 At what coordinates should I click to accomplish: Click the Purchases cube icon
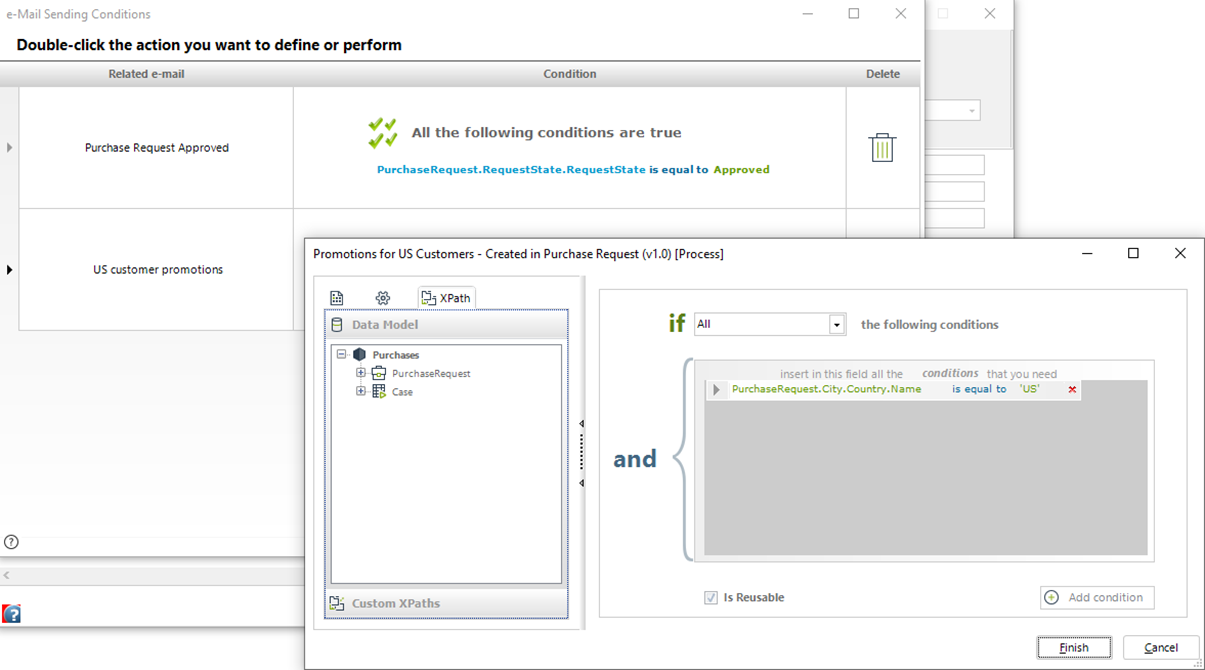point(360,354)
